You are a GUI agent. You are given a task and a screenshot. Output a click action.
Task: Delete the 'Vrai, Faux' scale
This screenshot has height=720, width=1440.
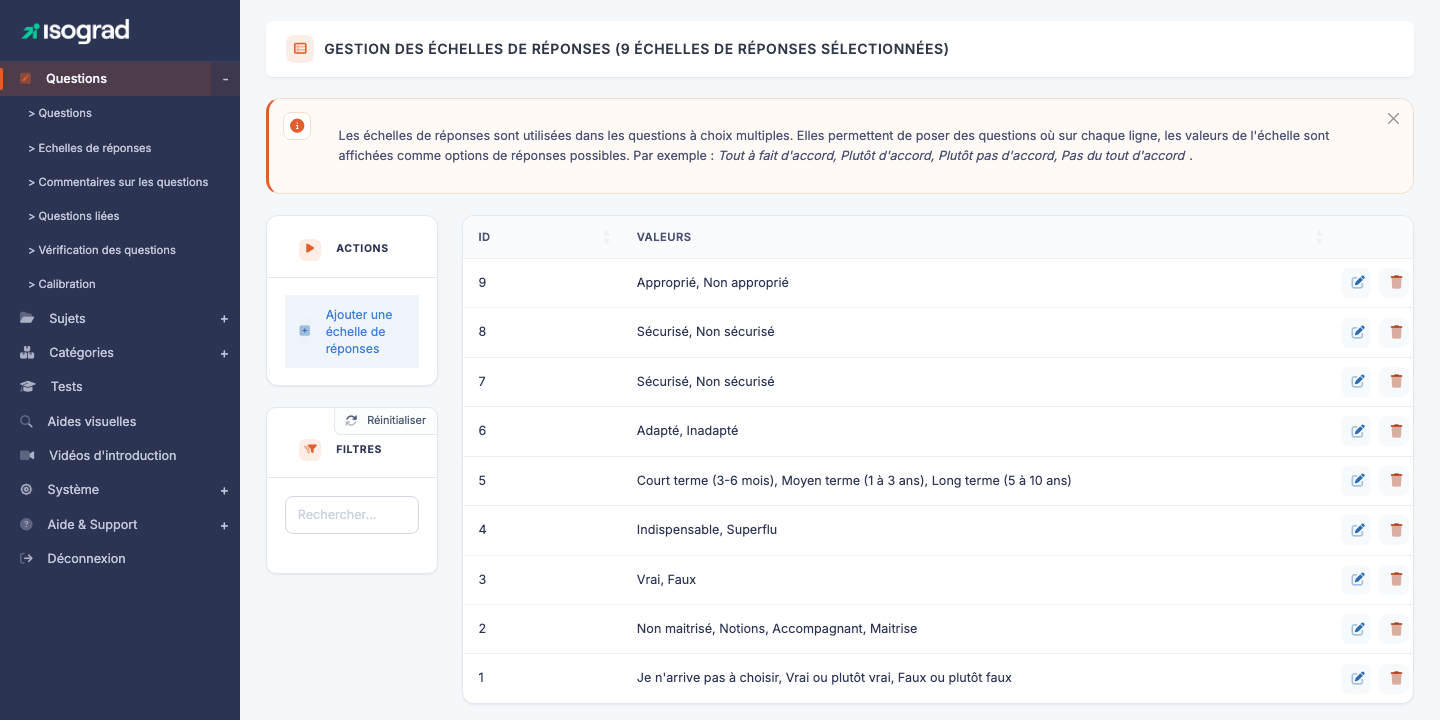[x=1396, y=579]
